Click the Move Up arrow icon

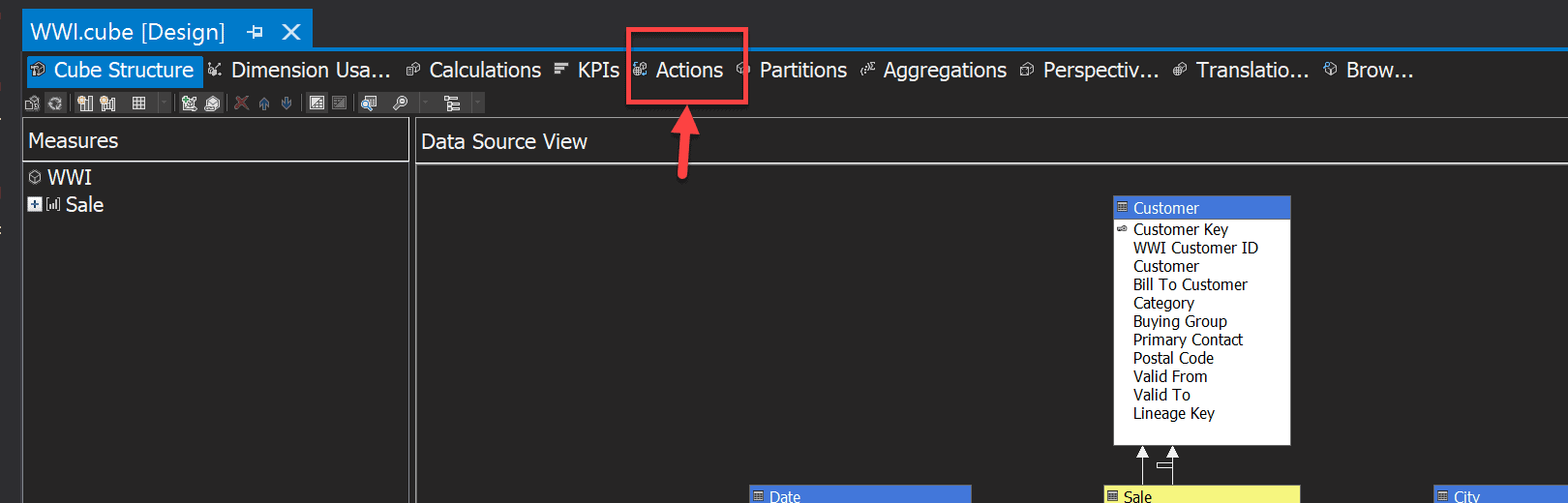[x=264, y=104]
